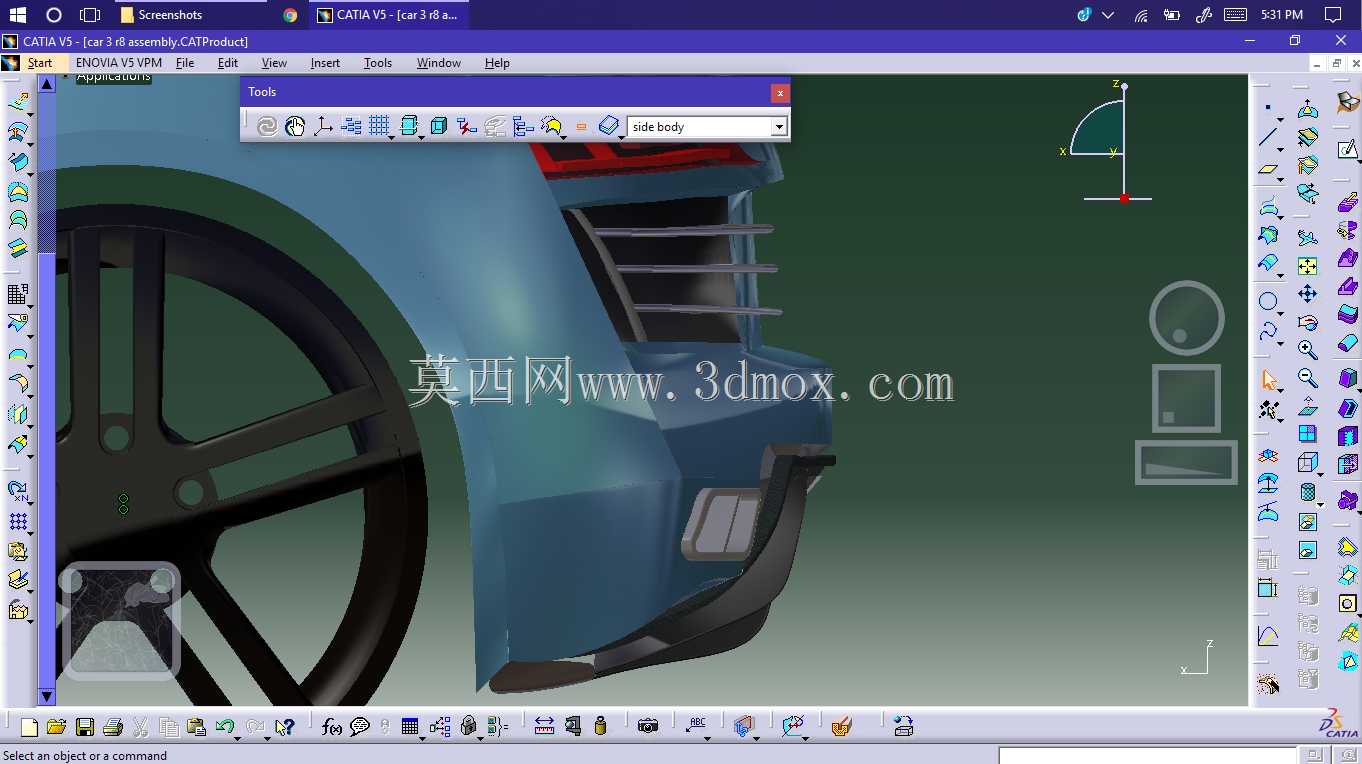The image size is (1362, 764).
Task: Open the Design Table icon
Action: [x=410, y=727]
